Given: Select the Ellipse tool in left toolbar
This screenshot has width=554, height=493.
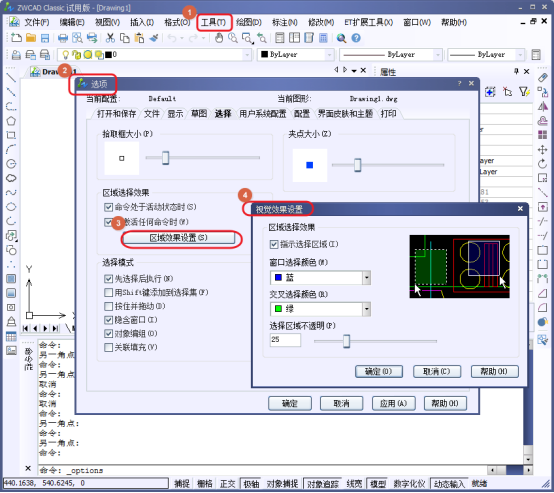Looking at the screenshot, I should 11,207.
